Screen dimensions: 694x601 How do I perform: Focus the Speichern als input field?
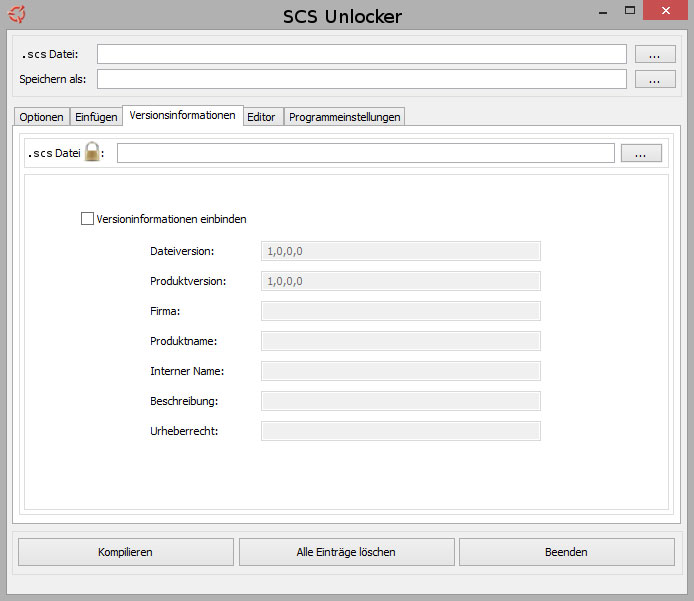[x=362, y=79]
